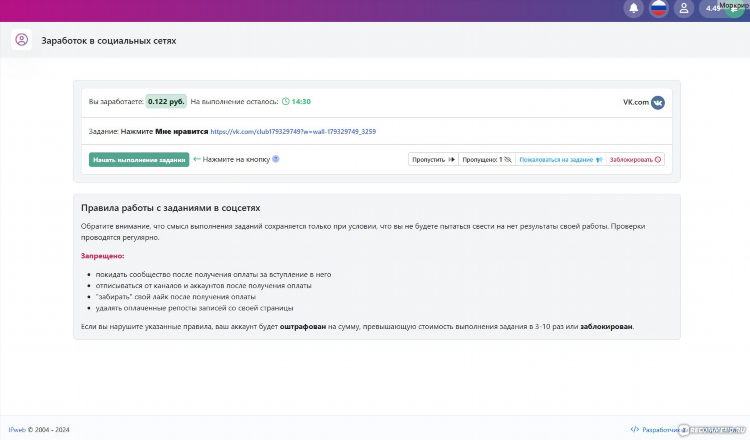Skip the task with Пропустить
Screen dimensions: 750x440
click(433, 159)
